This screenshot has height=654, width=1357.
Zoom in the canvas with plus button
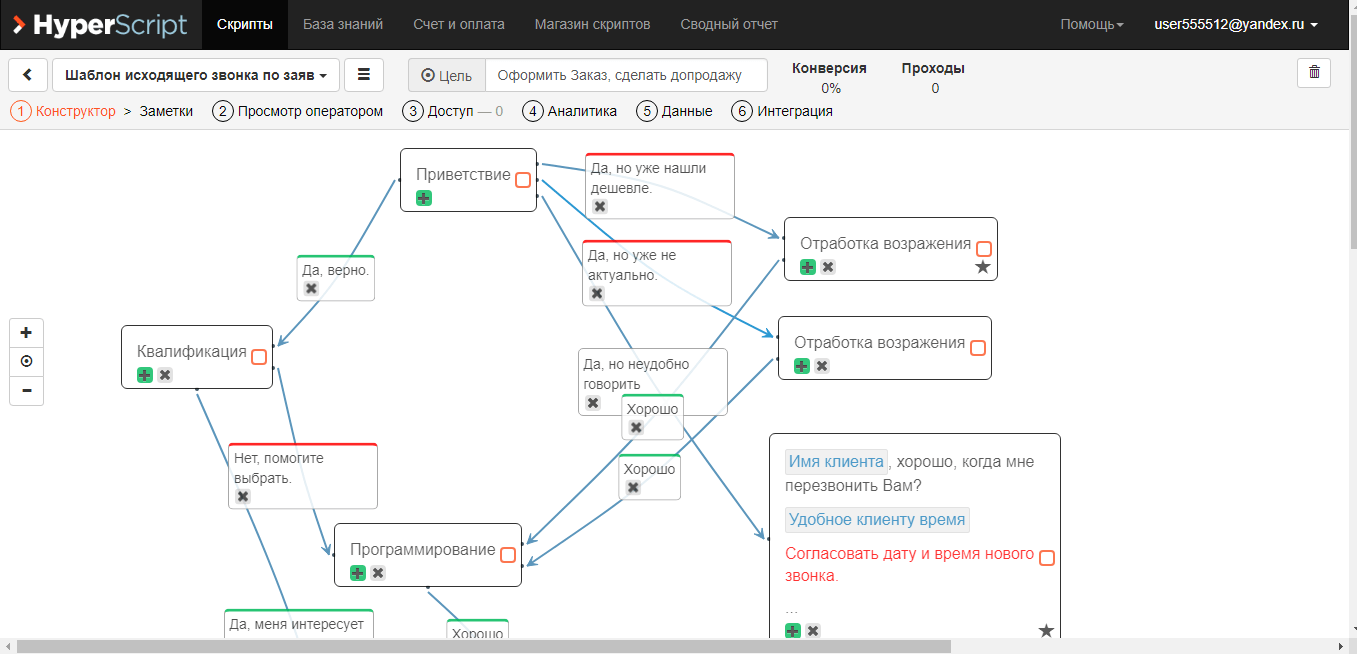(x=26, y=333)
